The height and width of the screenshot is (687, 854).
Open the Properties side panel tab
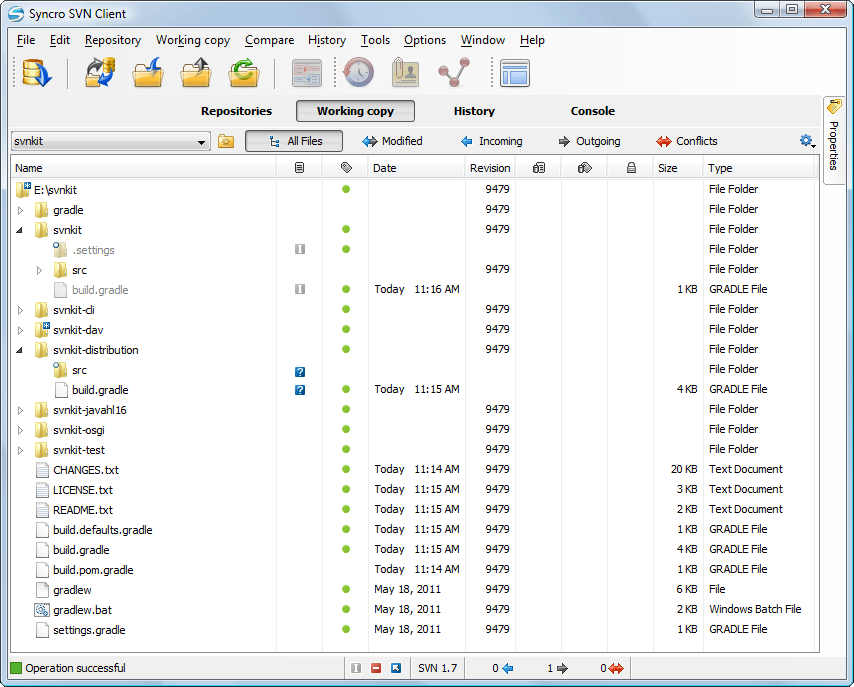834,141
